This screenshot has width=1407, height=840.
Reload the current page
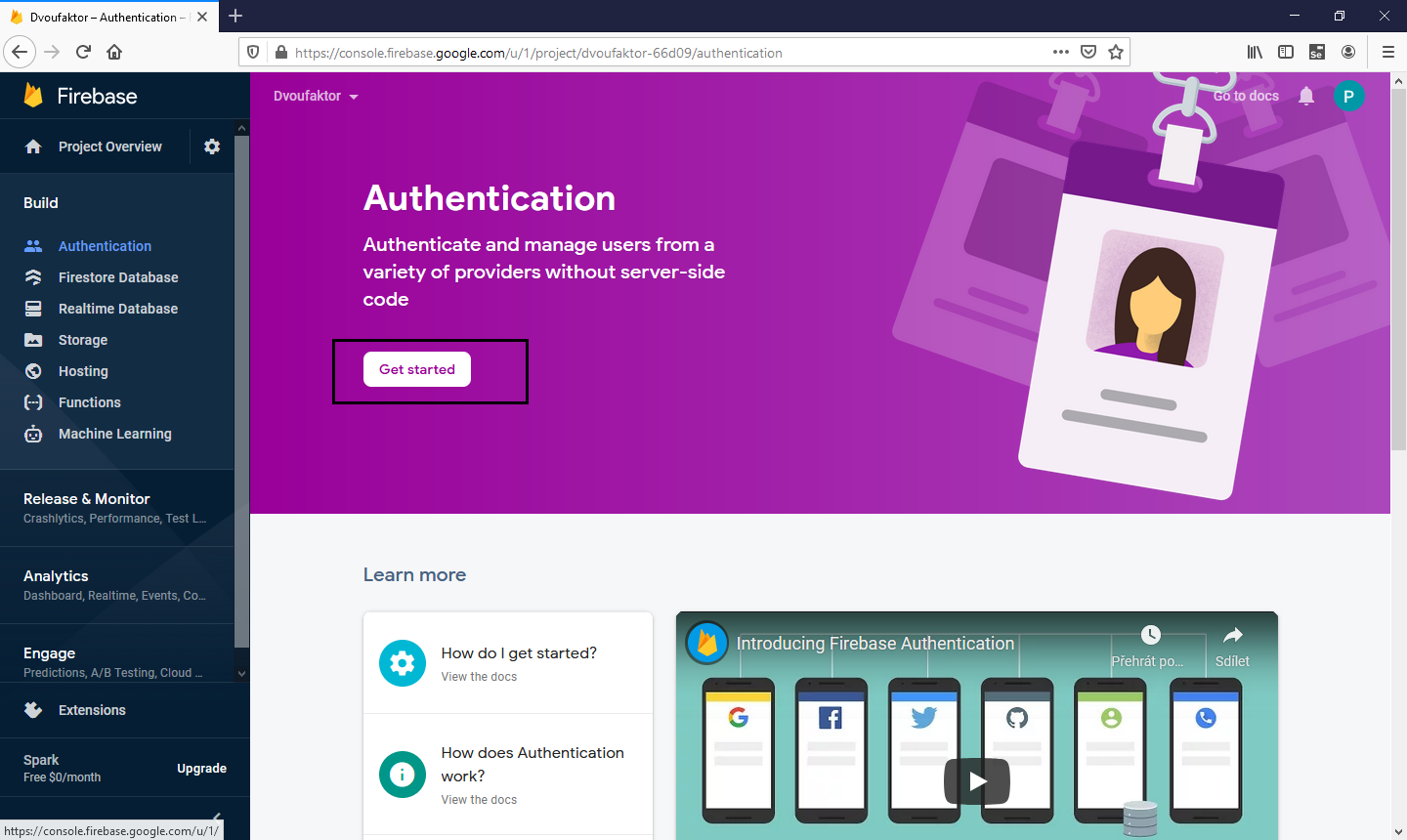pos(83,53)
